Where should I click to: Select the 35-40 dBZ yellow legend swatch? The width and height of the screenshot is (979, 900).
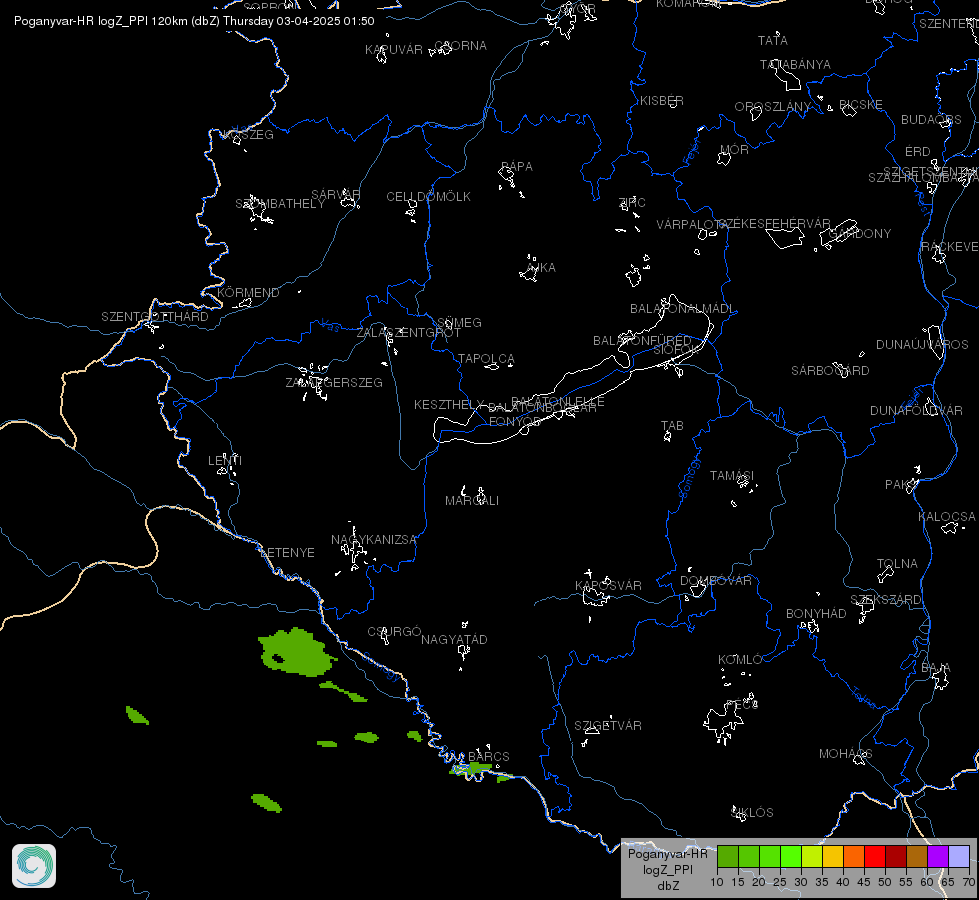coord(833,856)
